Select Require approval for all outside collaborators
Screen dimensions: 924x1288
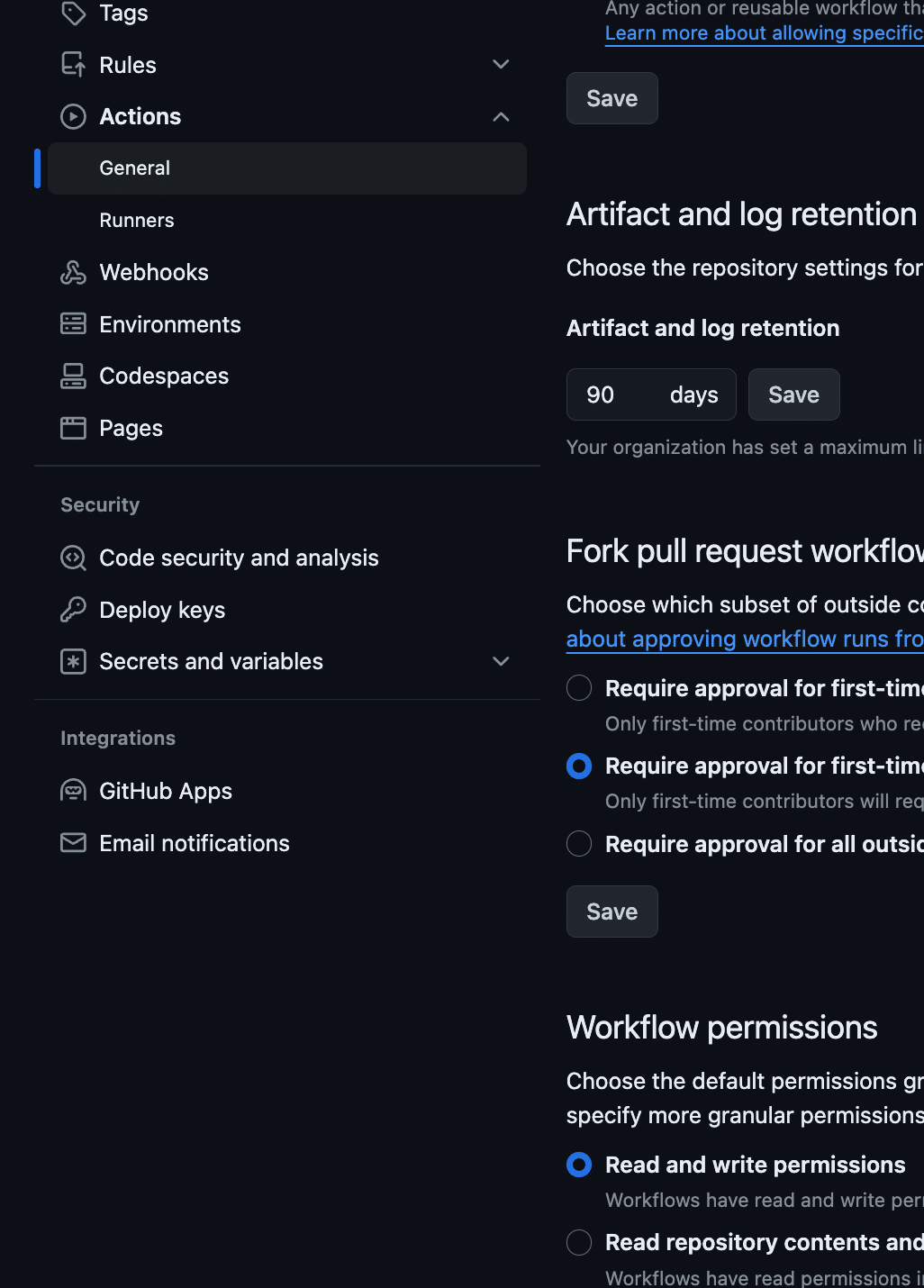click(579, 844)
